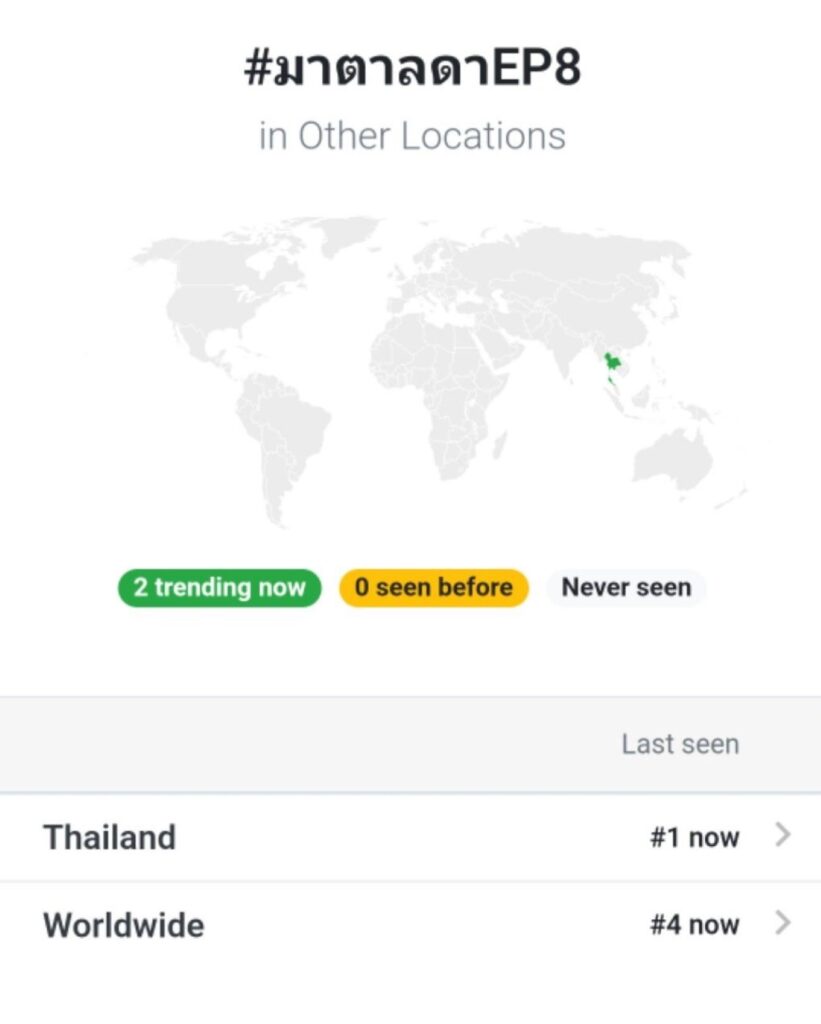Click the '#1 now' rank for Thailand
The height and width of the screenshot is (1024, 821).
pyautogui.click(x=694, y=837)
